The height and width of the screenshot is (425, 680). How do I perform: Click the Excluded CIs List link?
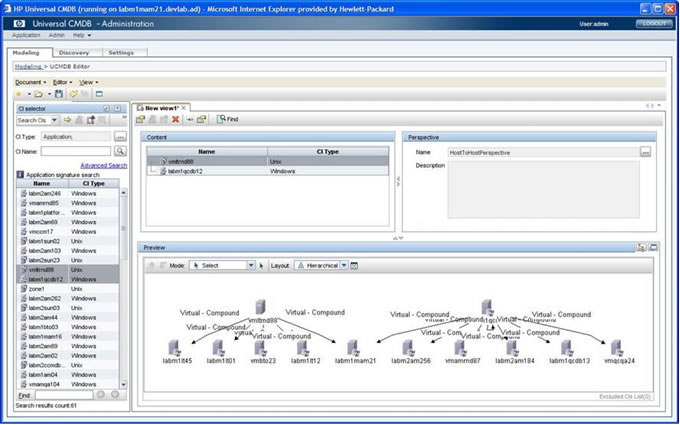625,396
